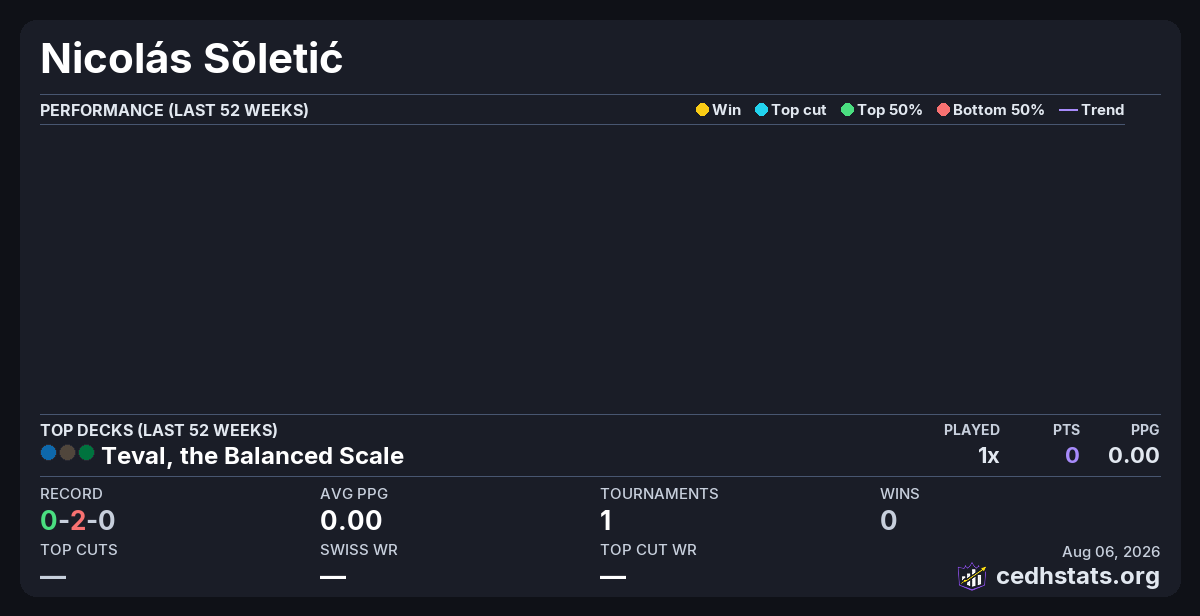Click the green mana color circle
1200x616 pixels.
(x=86, y=453)
